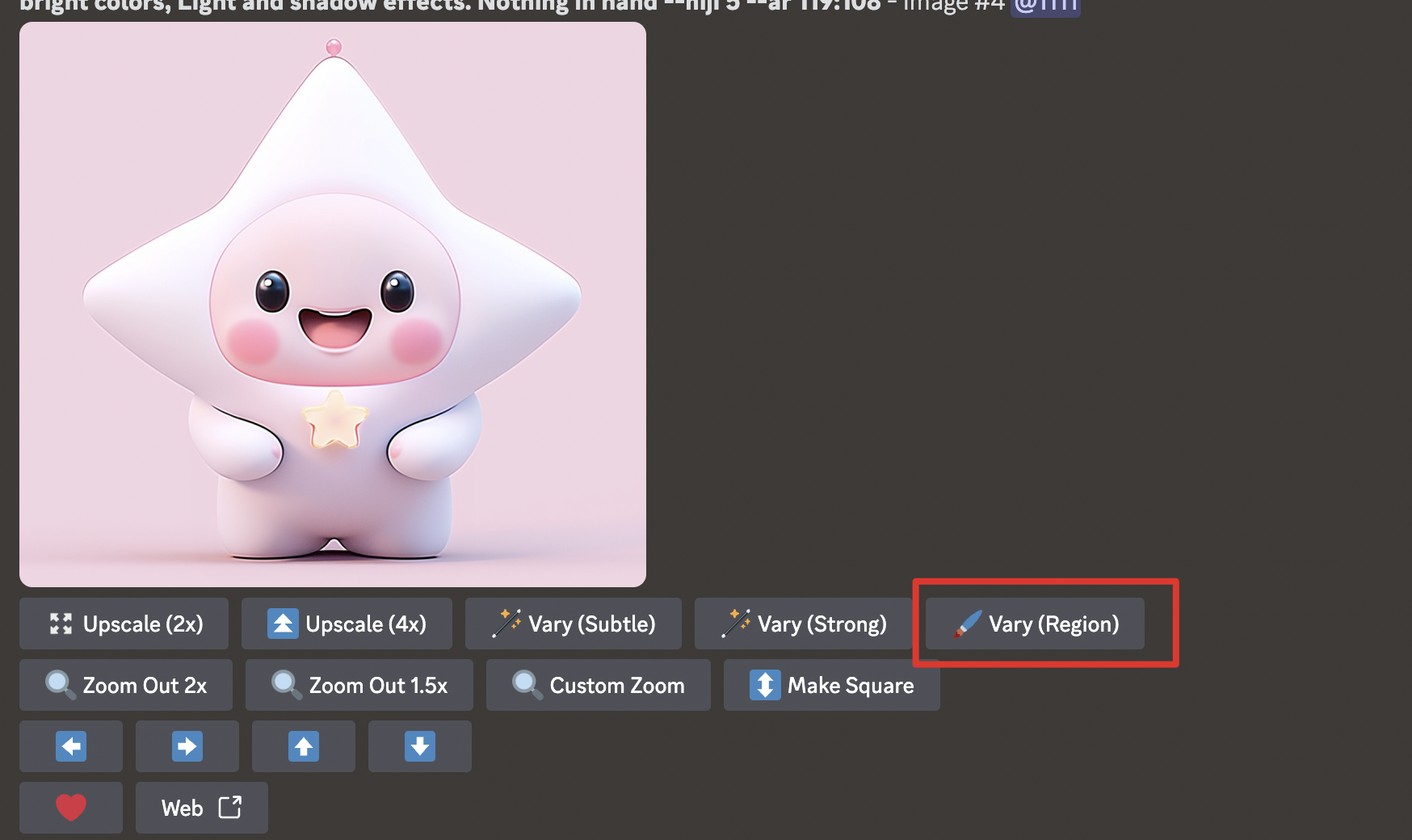The height and width of the screenshot is (840, 1412).
Task: Choose Vary (Strong)
Action: 804,624
